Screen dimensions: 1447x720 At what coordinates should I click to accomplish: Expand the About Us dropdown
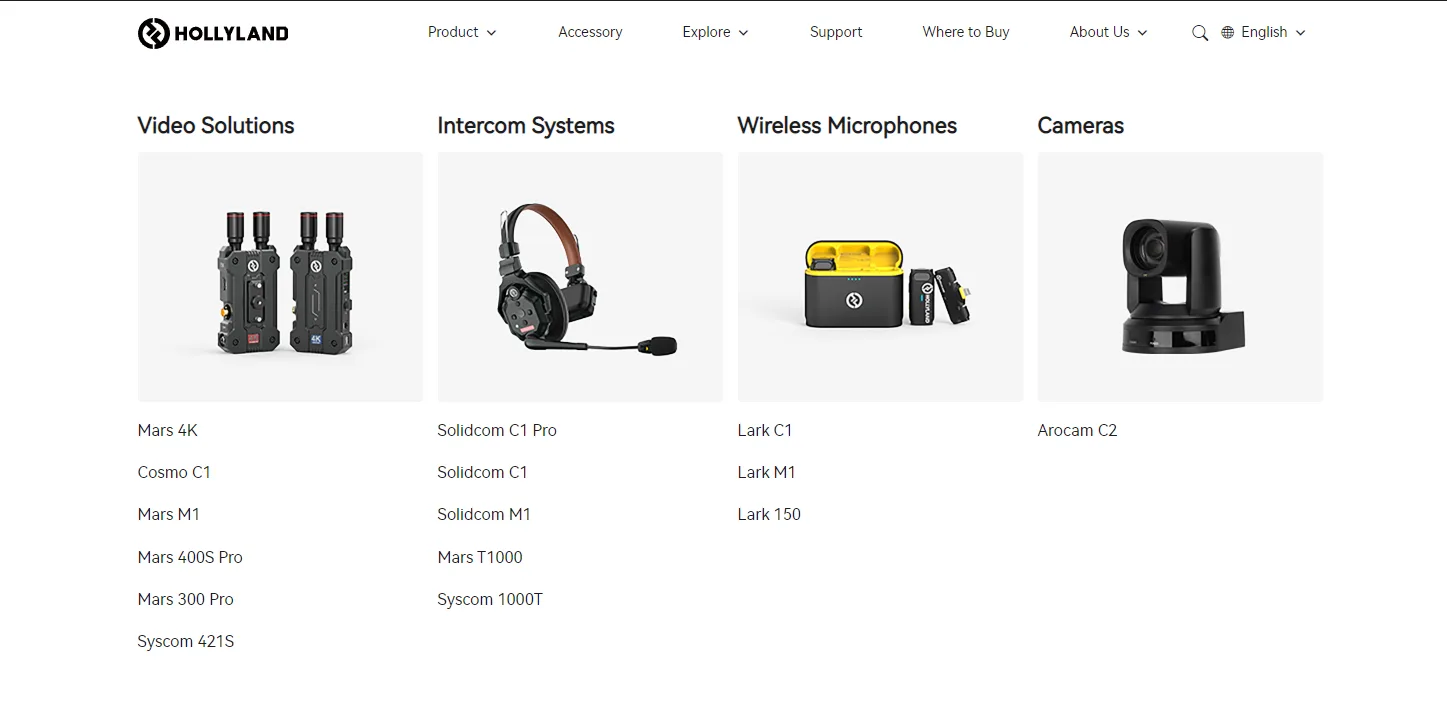point(1108,32)
